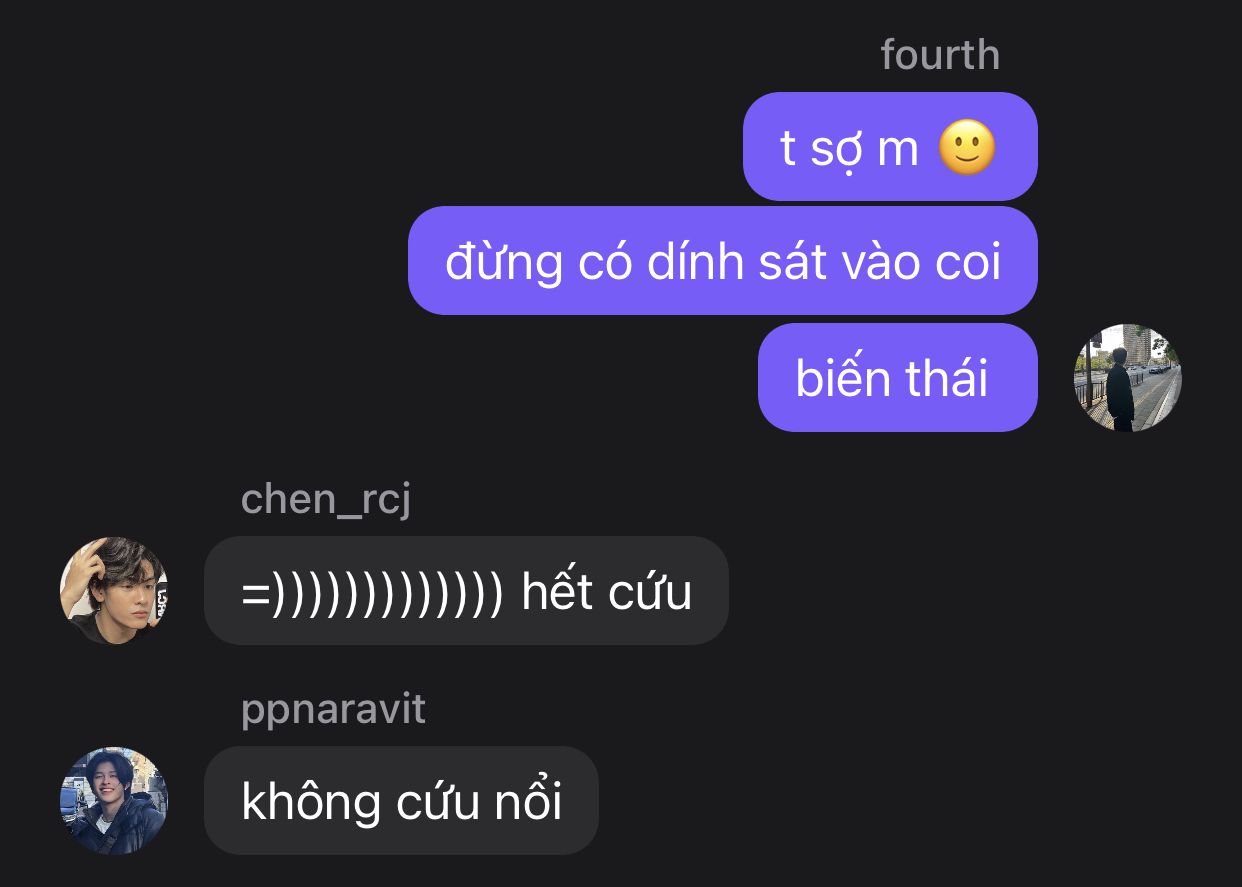Open the ppnaravit username label
The height and width of the screenshot is (887, 1242).
point(333,709)
